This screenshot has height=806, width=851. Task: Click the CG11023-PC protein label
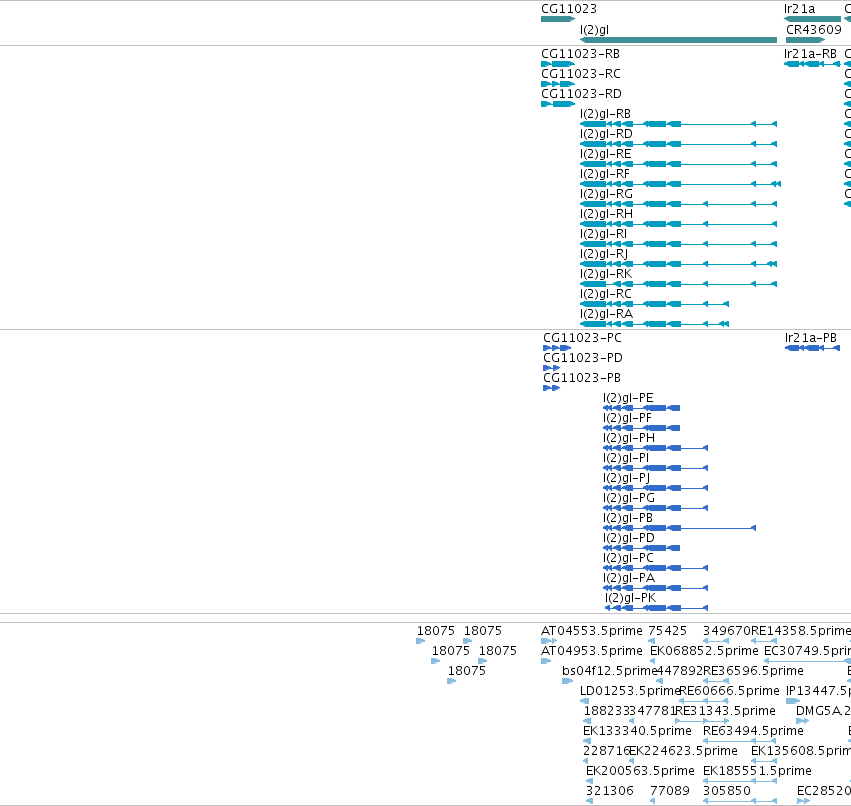582,338
